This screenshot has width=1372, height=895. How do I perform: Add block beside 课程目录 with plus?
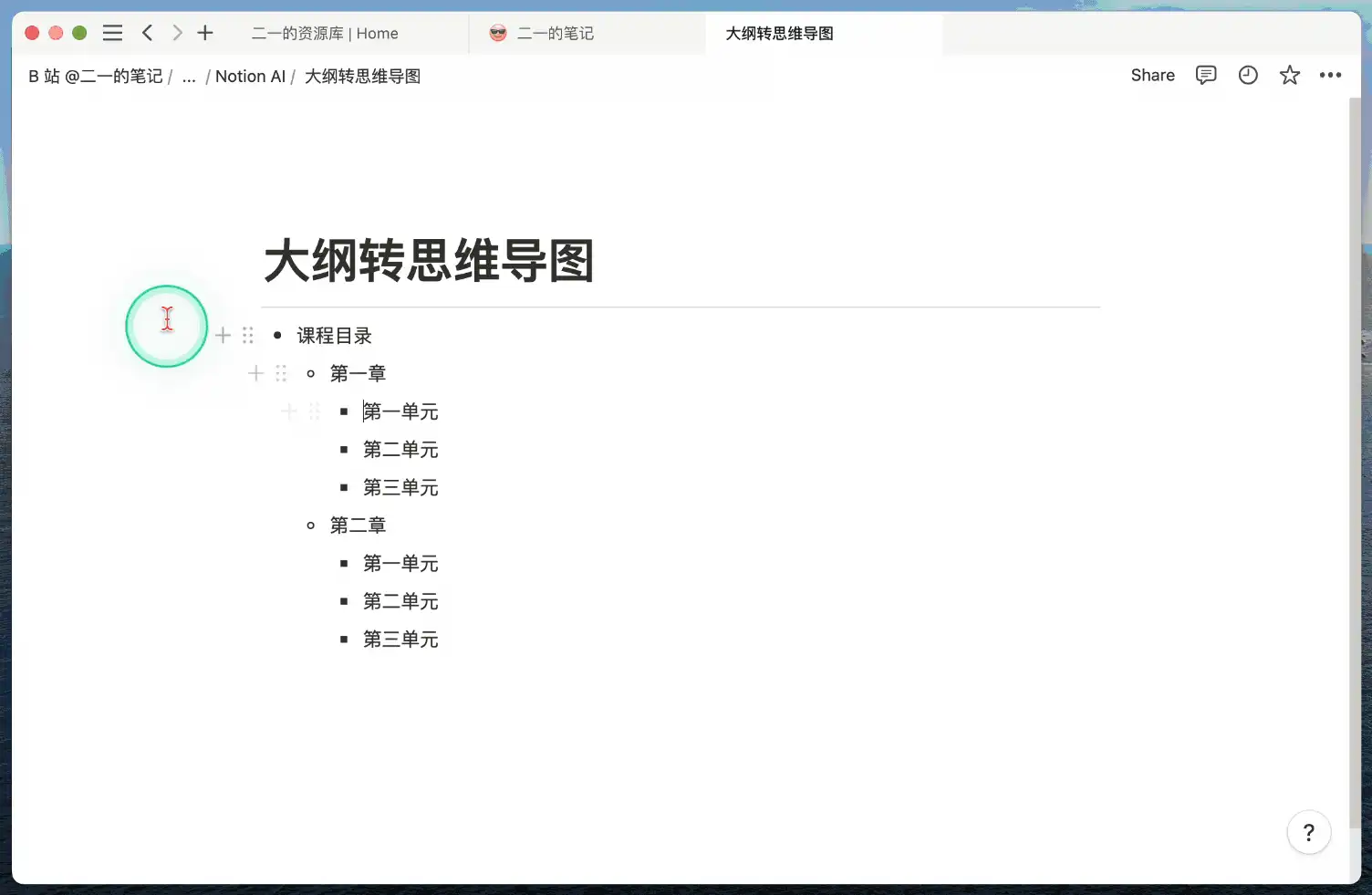coord(223,336)
